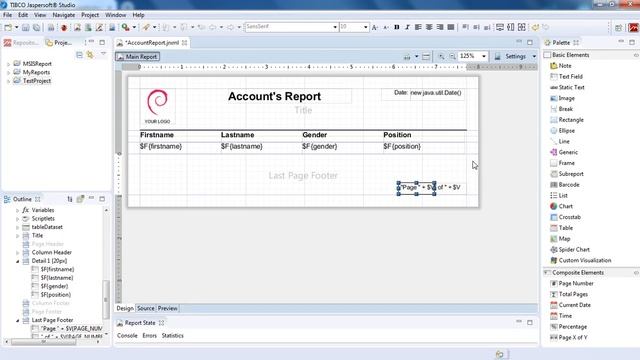Select the Percentage composite element

[569, 327]
